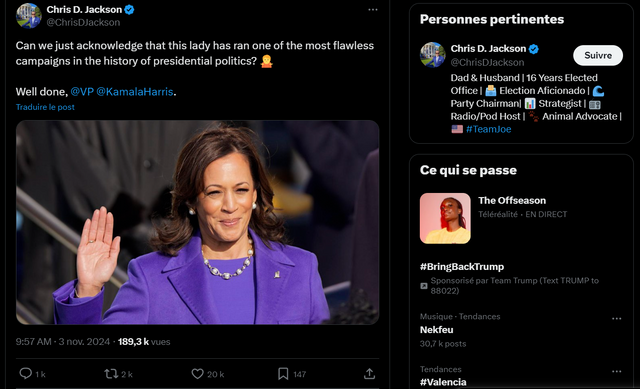Repost the tweet using retweet icon
640x389 pixels.
[111, 373]
